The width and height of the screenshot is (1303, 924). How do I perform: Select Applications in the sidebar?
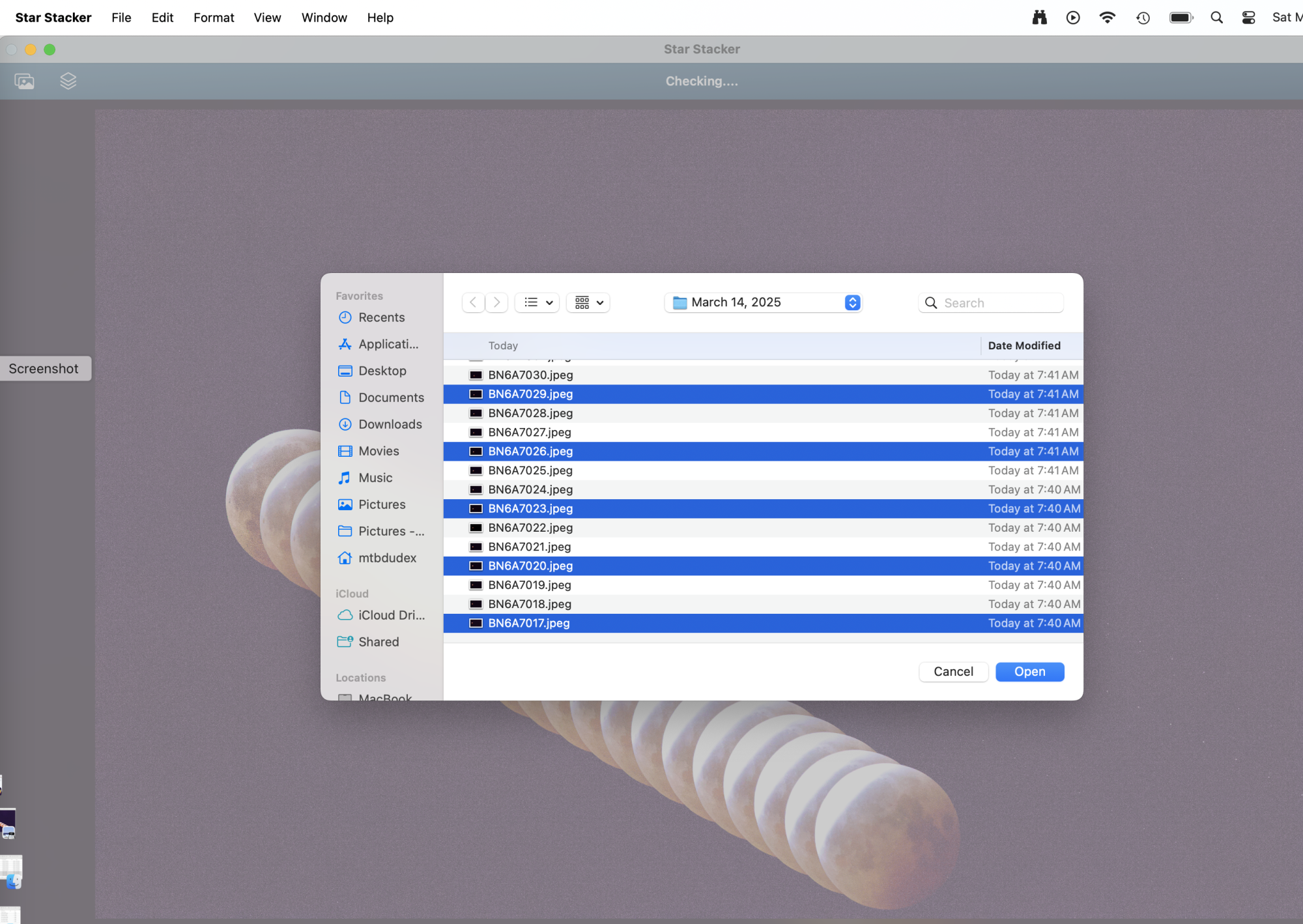click(382, 344)
